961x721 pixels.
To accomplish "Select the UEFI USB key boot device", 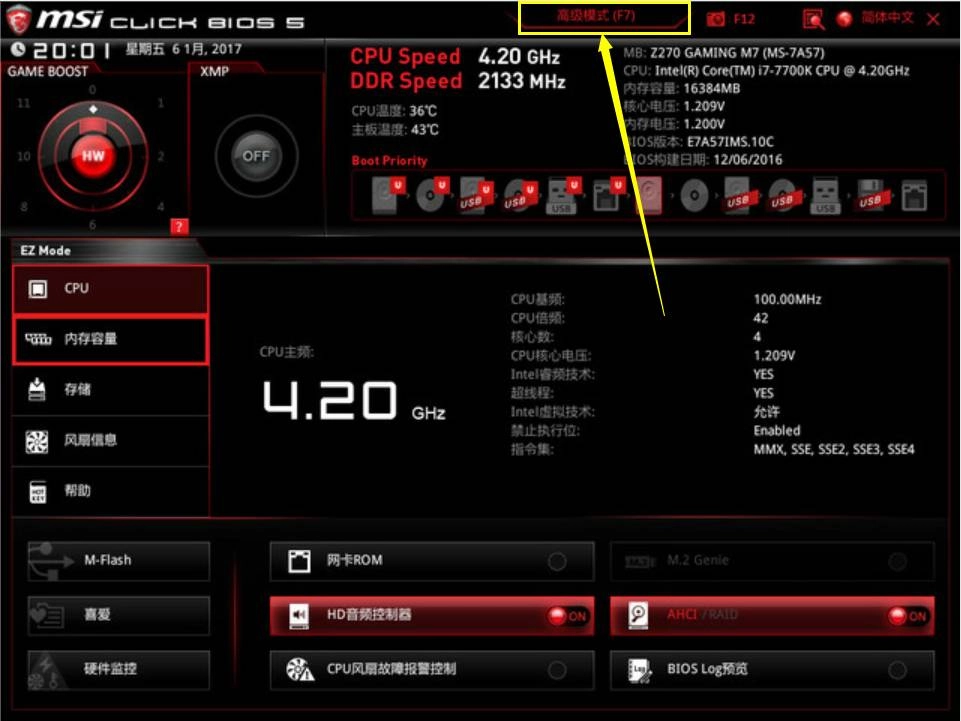I will pyautogui.click(x=562, y=195).
